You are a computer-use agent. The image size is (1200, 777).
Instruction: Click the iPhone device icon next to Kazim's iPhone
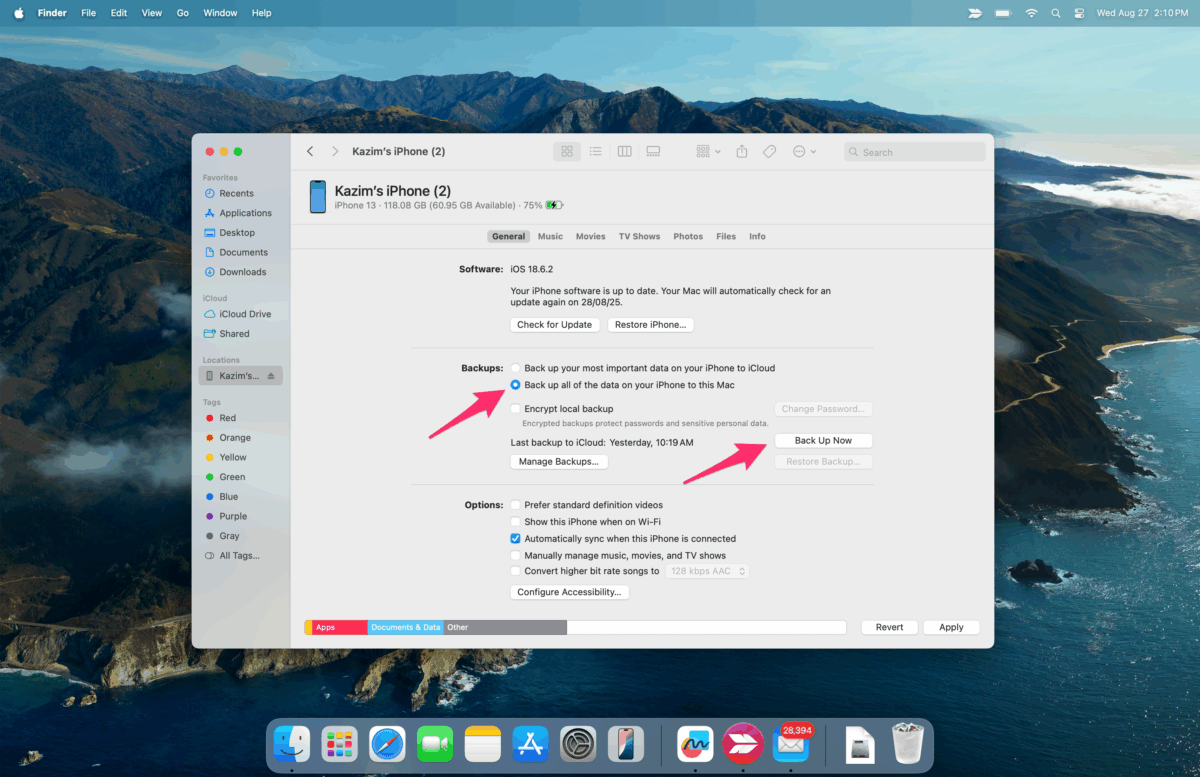click(x=317, y=196)
